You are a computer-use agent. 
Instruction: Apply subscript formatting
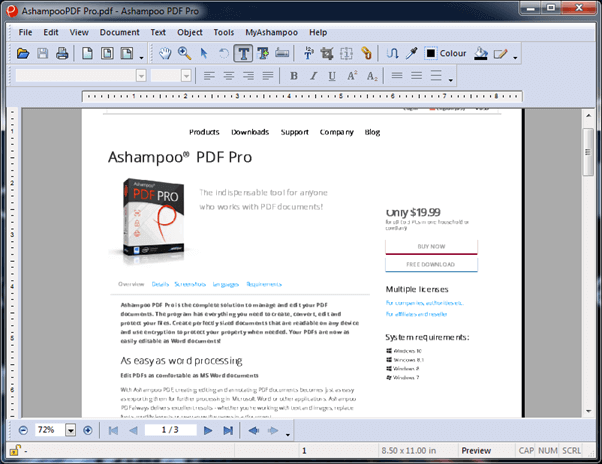coord(372,76)
